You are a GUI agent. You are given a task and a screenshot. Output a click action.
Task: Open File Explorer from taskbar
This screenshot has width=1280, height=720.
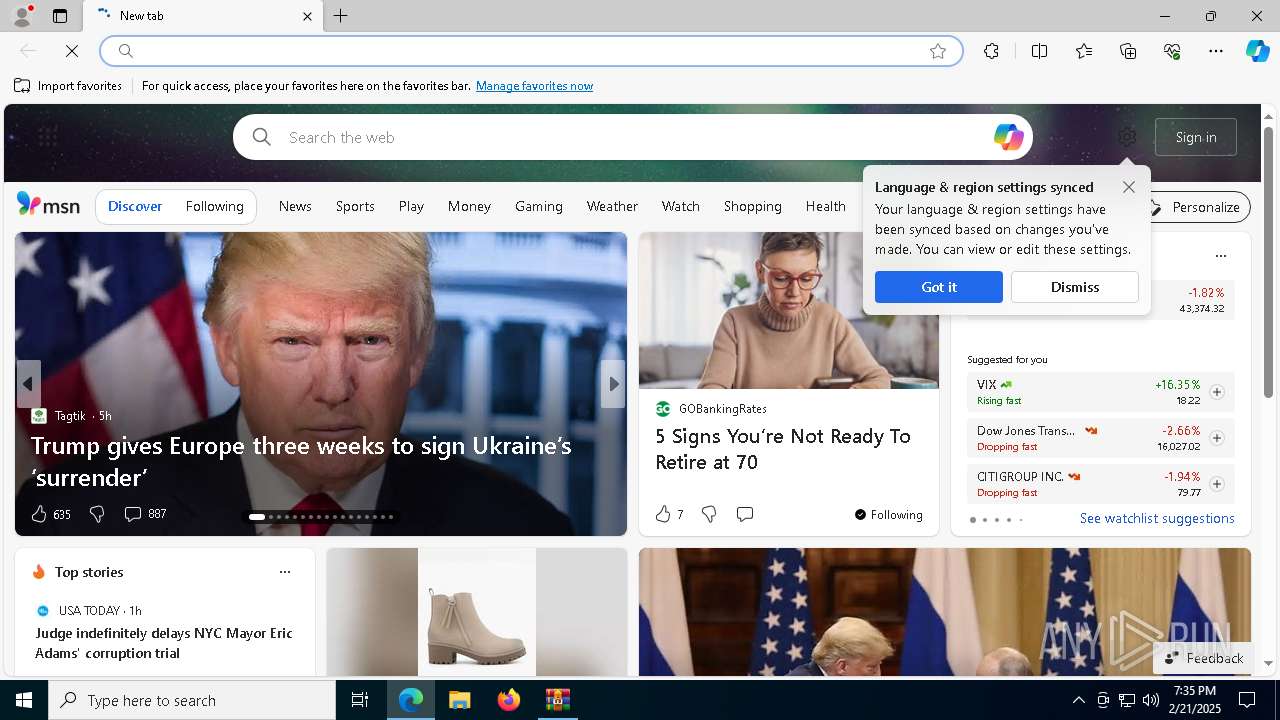(459, 700)
